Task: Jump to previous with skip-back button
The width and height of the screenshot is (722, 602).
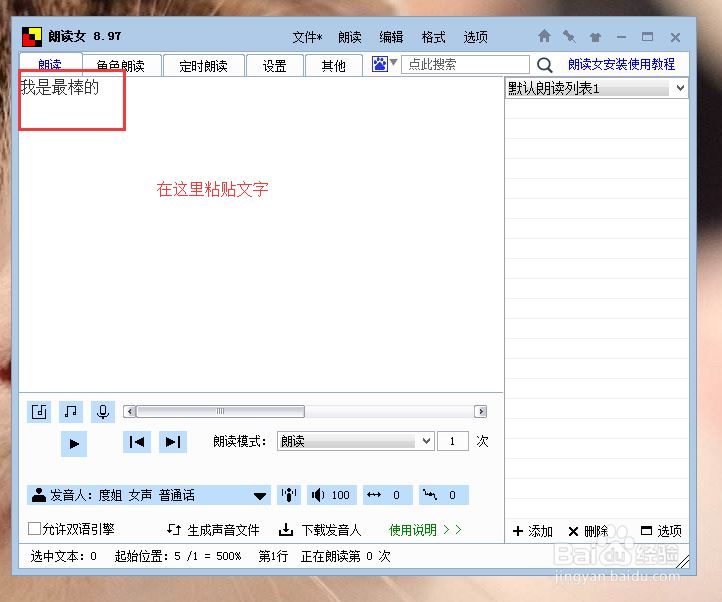Action: (137, 442)
